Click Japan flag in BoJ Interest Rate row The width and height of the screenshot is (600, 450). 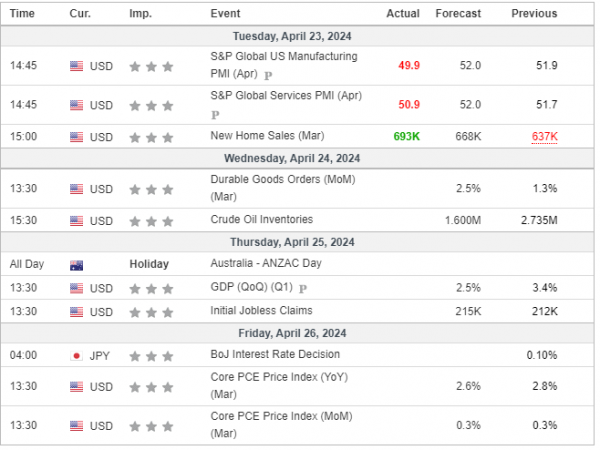(77, 356)
